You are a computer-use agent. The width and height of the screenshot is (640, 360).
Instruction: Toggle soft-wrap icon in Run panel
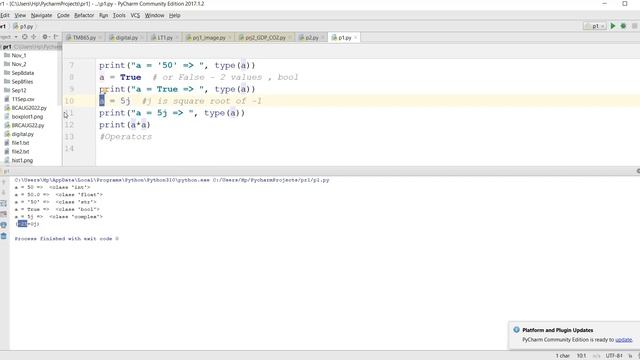click(x=4, y=203)
